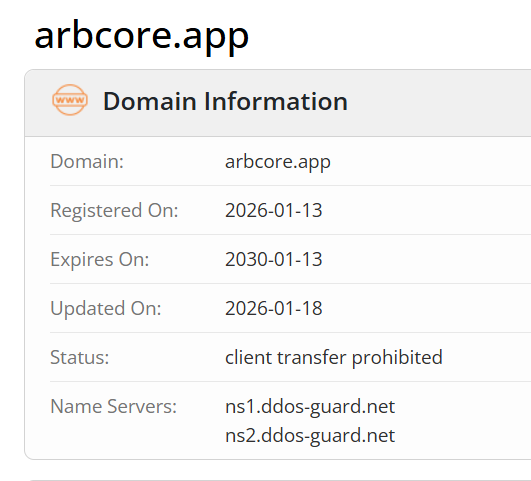Click the orange www globe icon
Screen dimensions: 531x481
click(70, 100)
